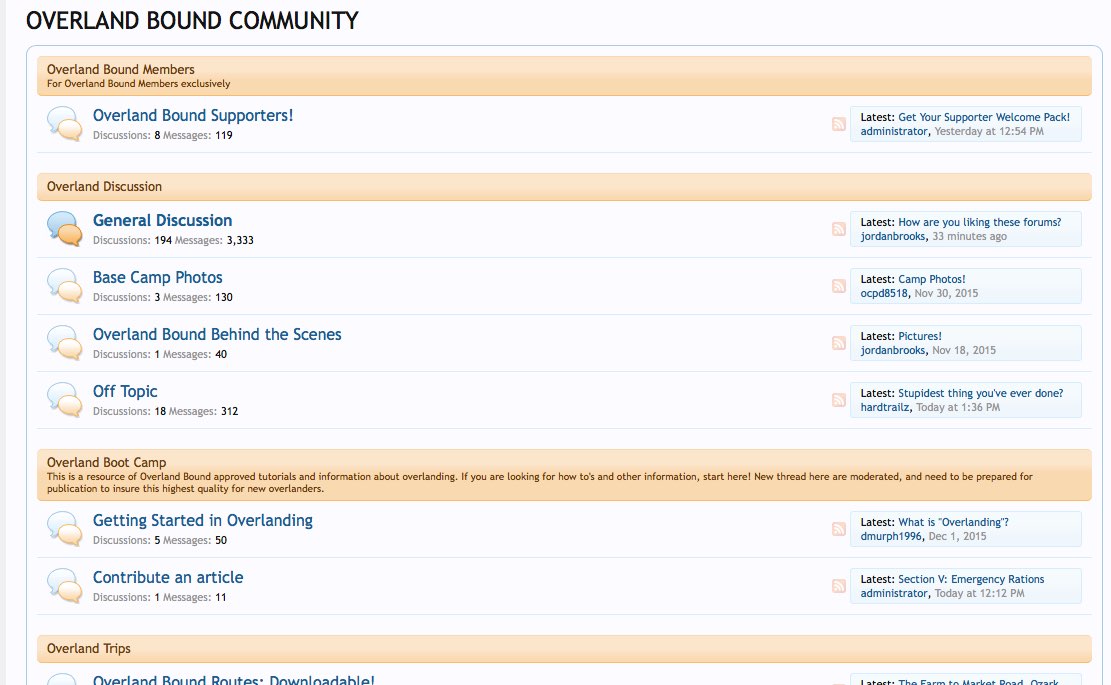Open RSS feed for Behind the Scenes
The image size is (1111, 685).
(x=839, y=343)
